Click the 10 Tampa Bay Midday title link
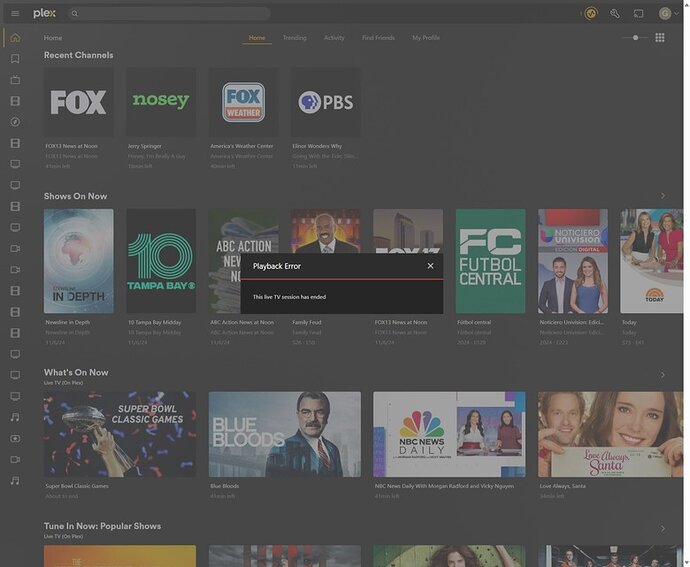This screenshot has height=567, width=690. point(154,322)
